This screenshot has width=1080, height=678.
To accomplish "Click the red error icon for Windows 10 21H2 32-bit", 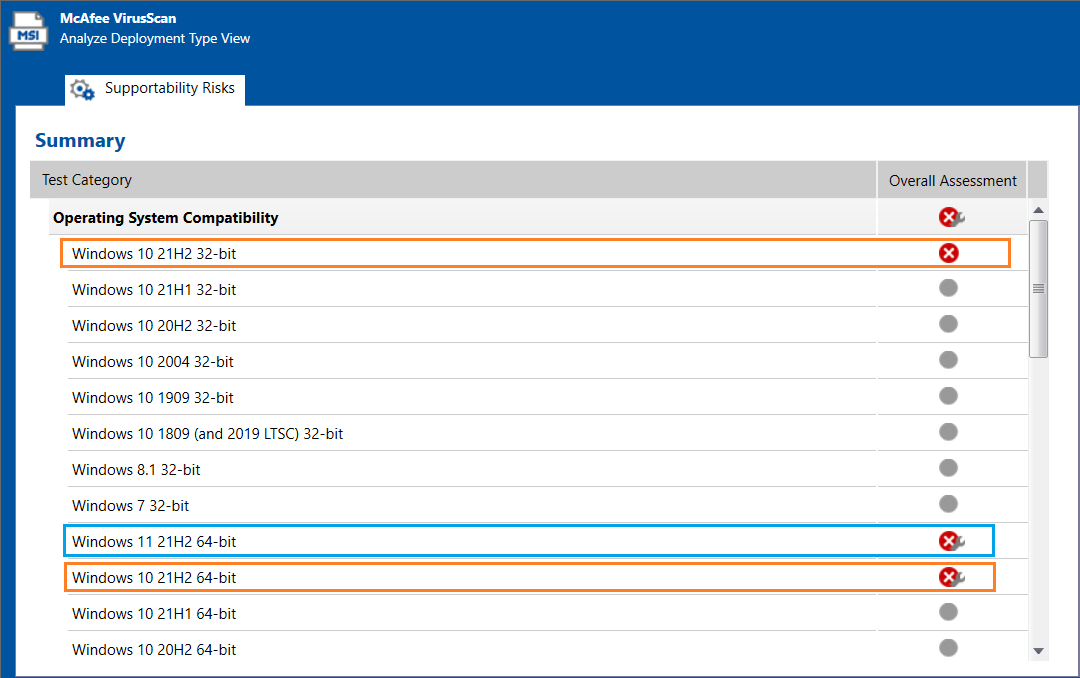I will click(948, 253).
